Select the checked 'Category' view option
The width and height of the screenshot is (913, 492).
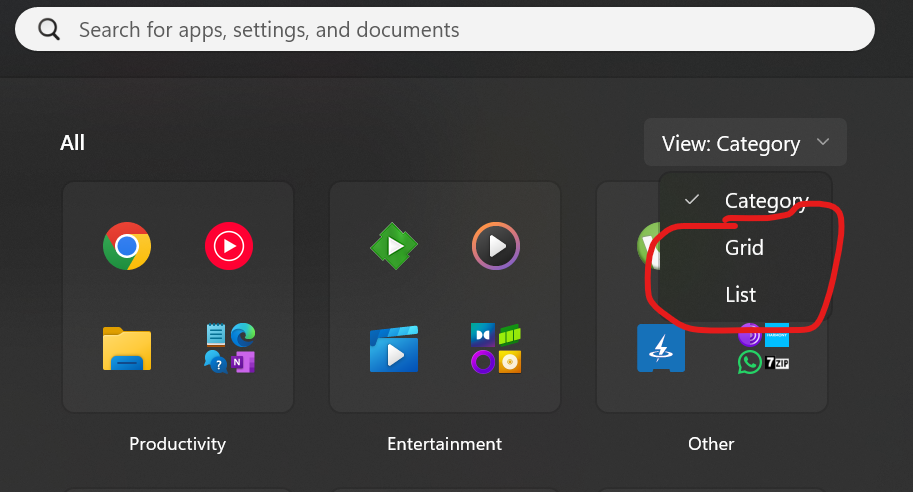click(745, 200)
